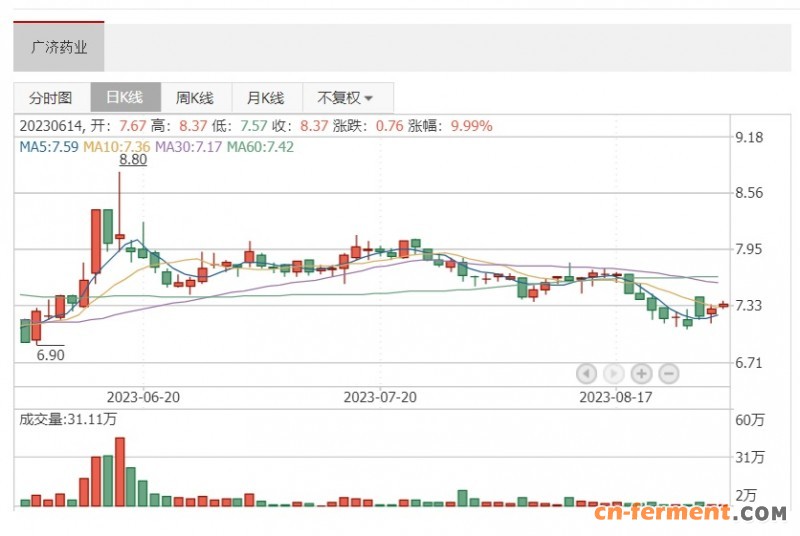Click the chart scroll-left arrow icon
This screenshot has height=536, width=800.
point(587,373)
